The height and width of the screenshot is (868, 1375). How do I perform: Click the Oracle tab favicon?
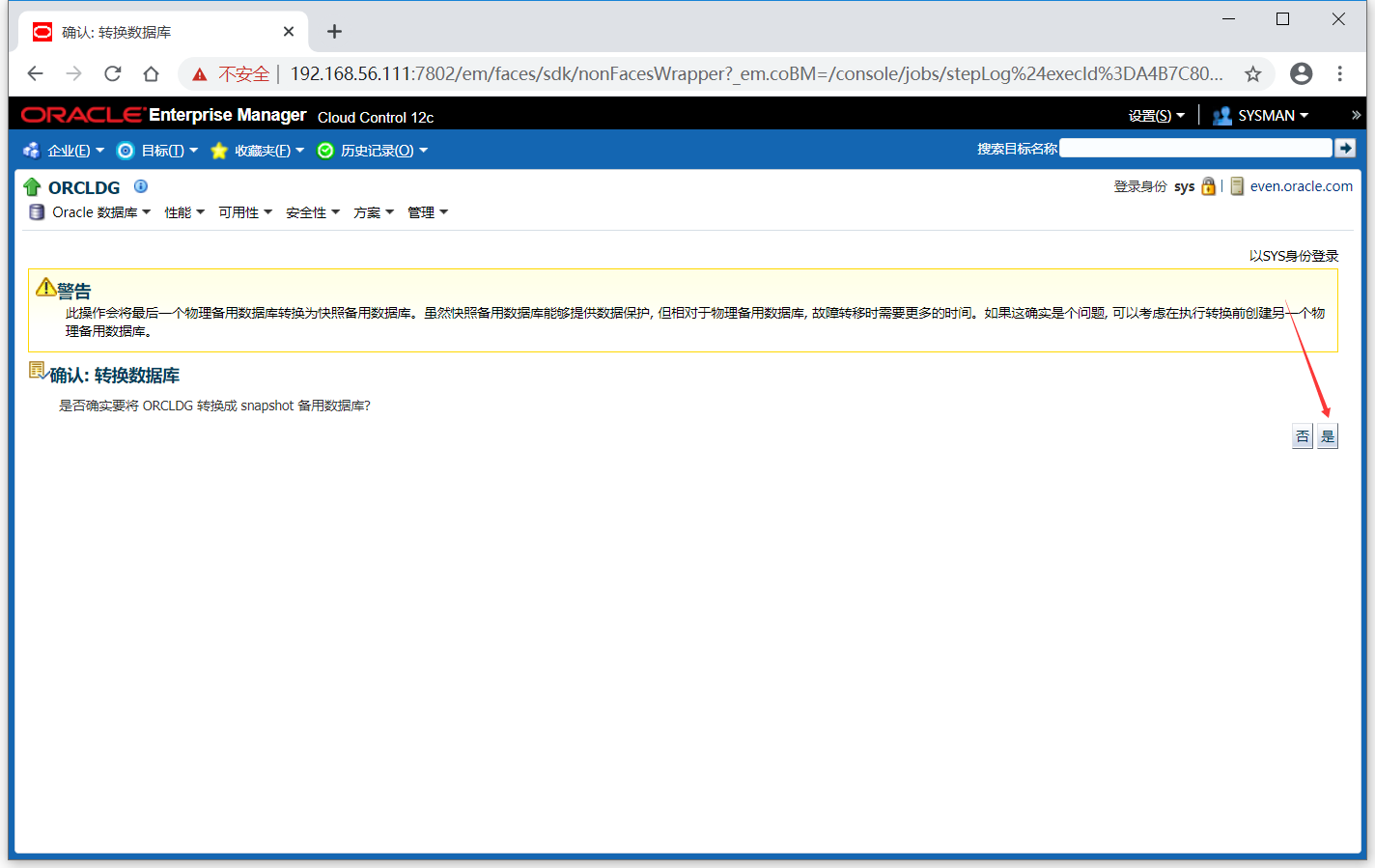42,32
